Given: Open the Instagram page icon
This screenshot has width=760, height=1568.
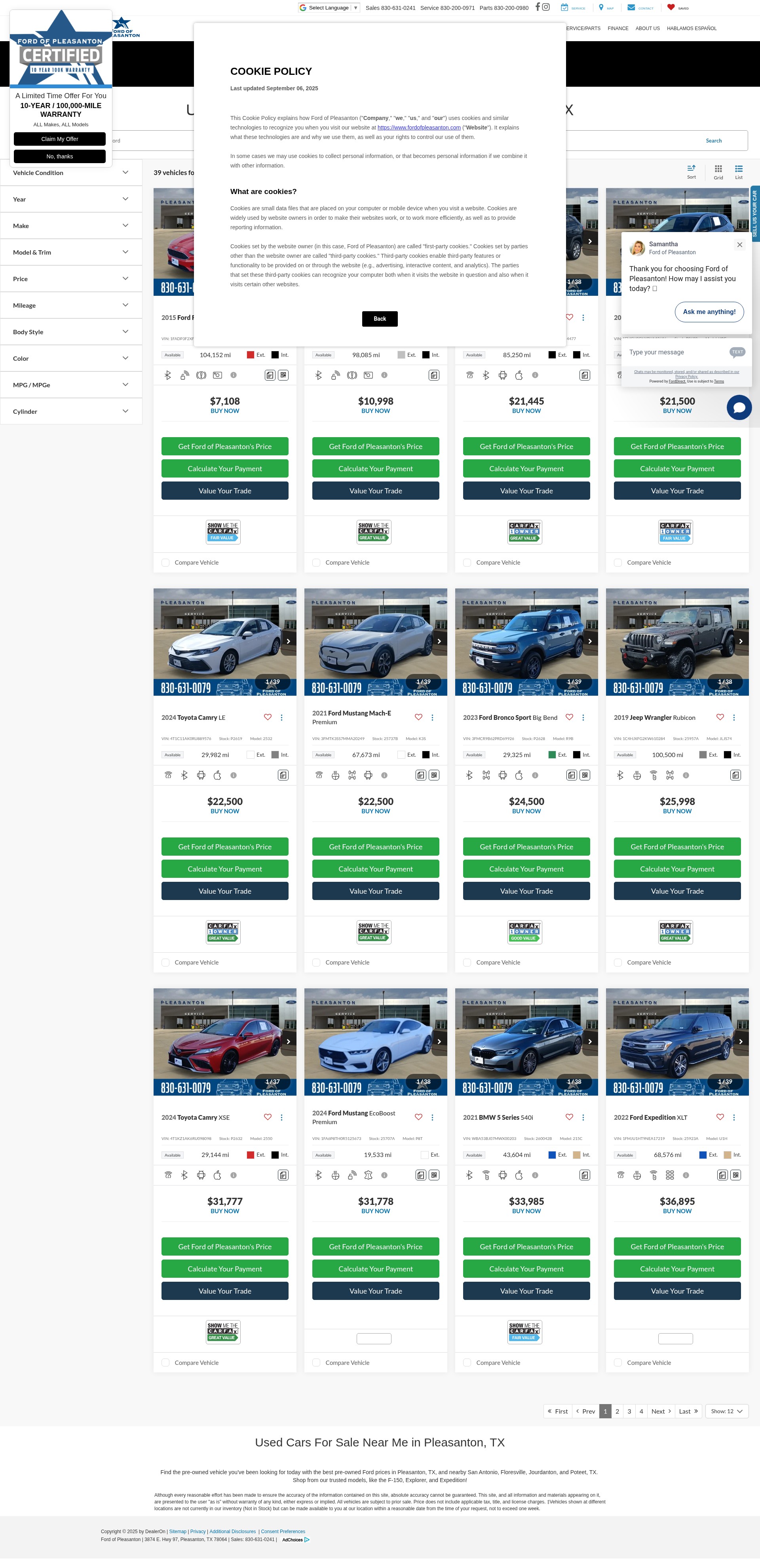Looking at the screenshot, I should pyautogui.click(x=546, y=7).
